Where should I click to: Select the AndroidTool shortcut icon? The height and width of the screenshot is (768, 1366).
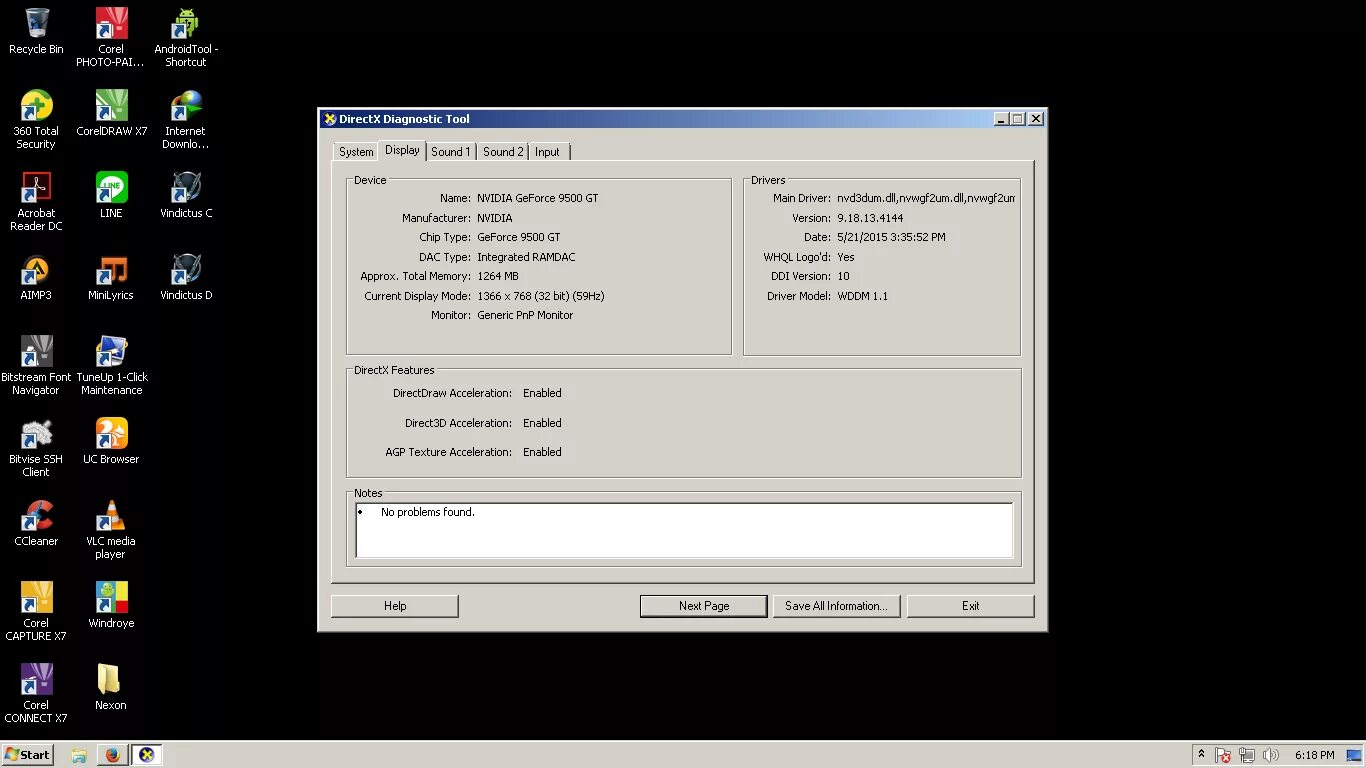pos(186,37)
